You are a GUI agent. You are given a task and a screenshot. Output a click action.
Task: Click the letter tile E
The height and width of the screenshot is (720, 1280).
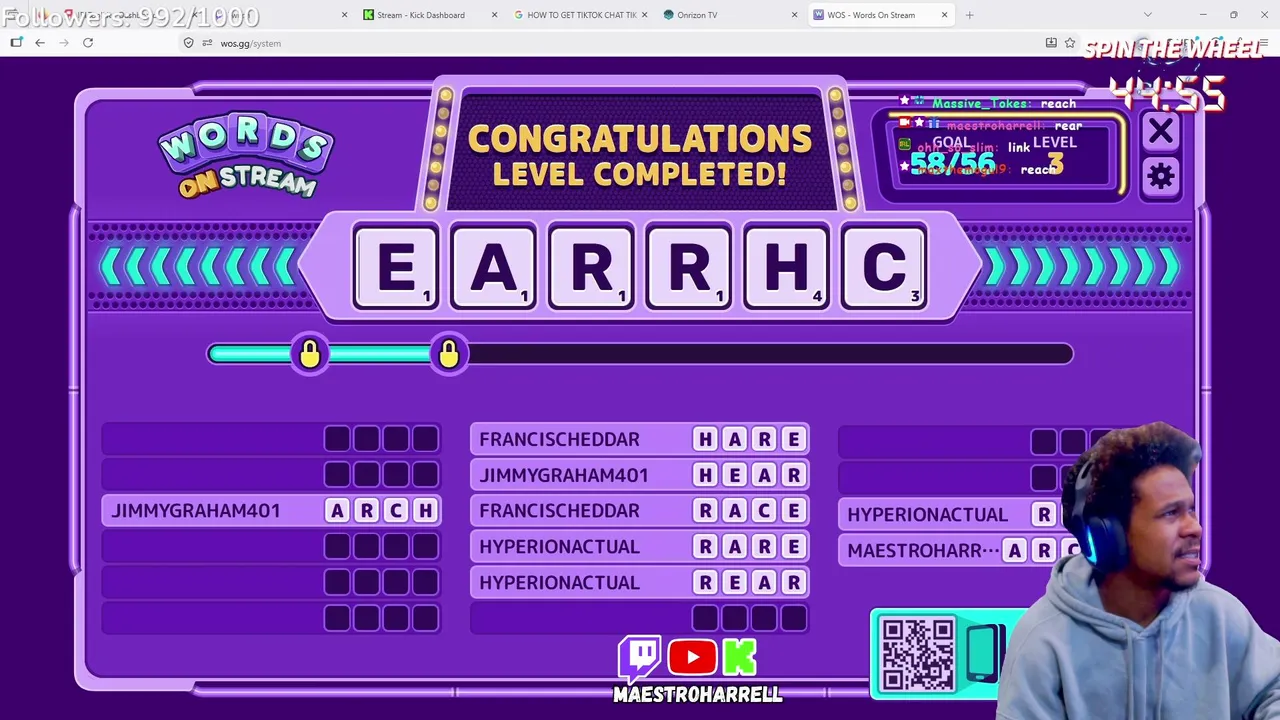click(396, 267)
